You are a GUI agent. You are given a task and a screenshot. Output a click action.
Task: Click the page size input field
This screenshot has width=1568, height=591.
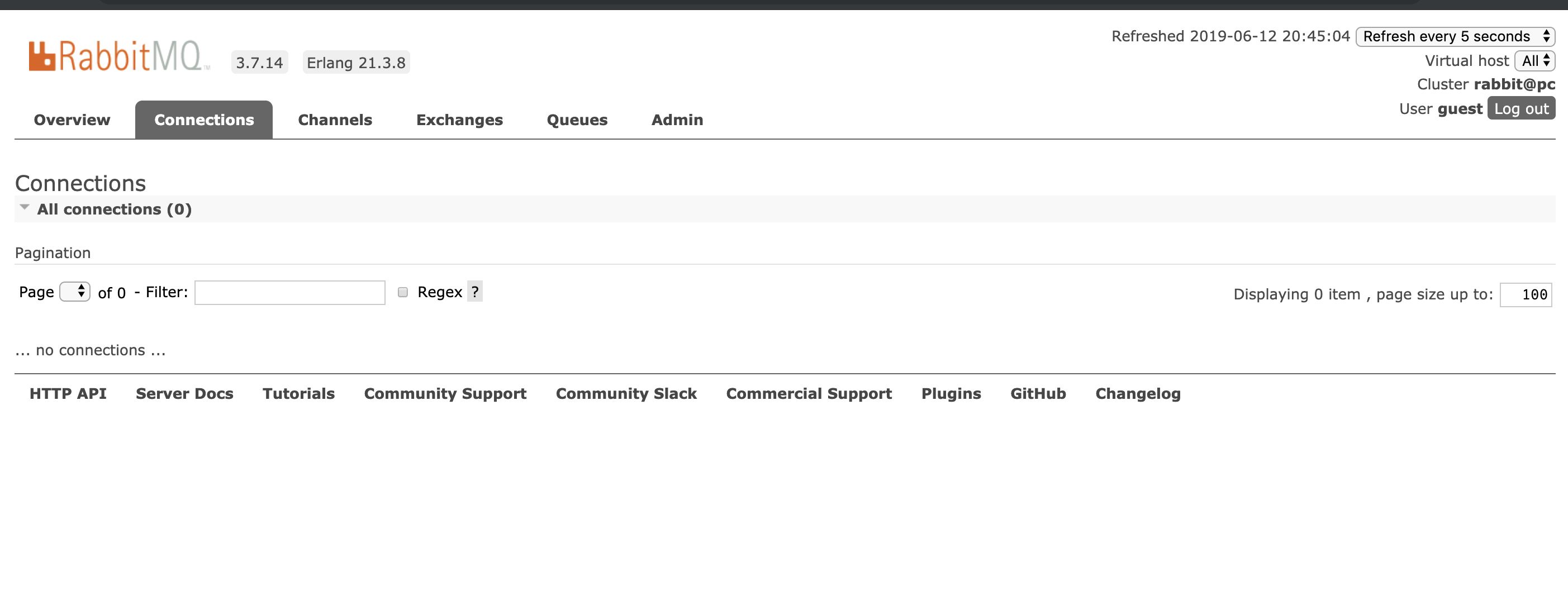[x=1526, y=294]
